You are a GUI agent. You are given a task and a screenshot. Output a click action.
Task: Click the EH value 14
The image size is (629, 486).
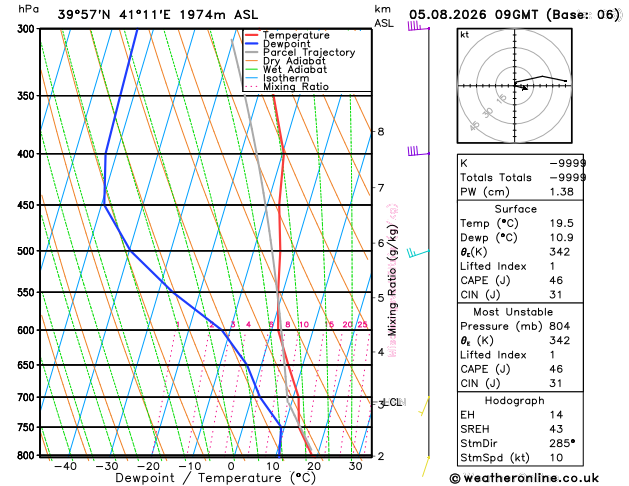point(556,415)
